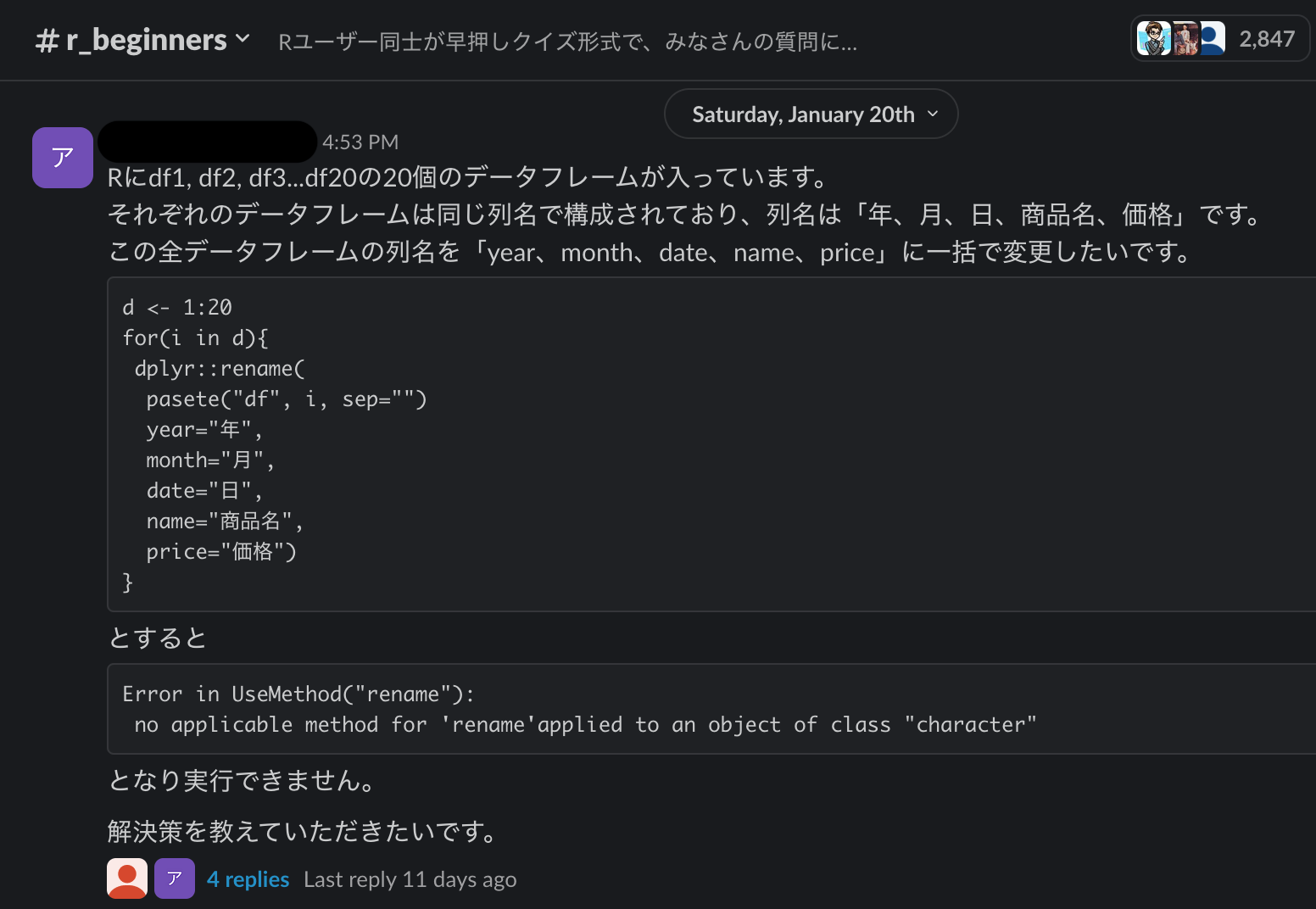Click the message's first line mentioning df1, df2
Viewport: 1316px width, 909px height.
[468, 177]
